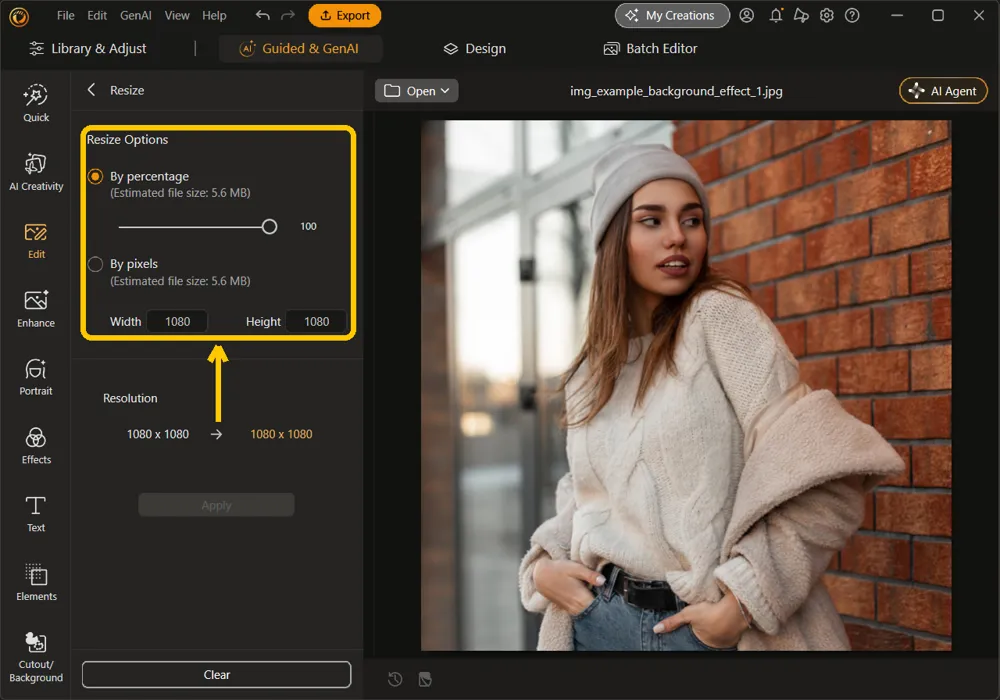Click the orange new resolution 1080 x 1080
Viewport: 1000px width, 700px height.
(x=281, y=434)
